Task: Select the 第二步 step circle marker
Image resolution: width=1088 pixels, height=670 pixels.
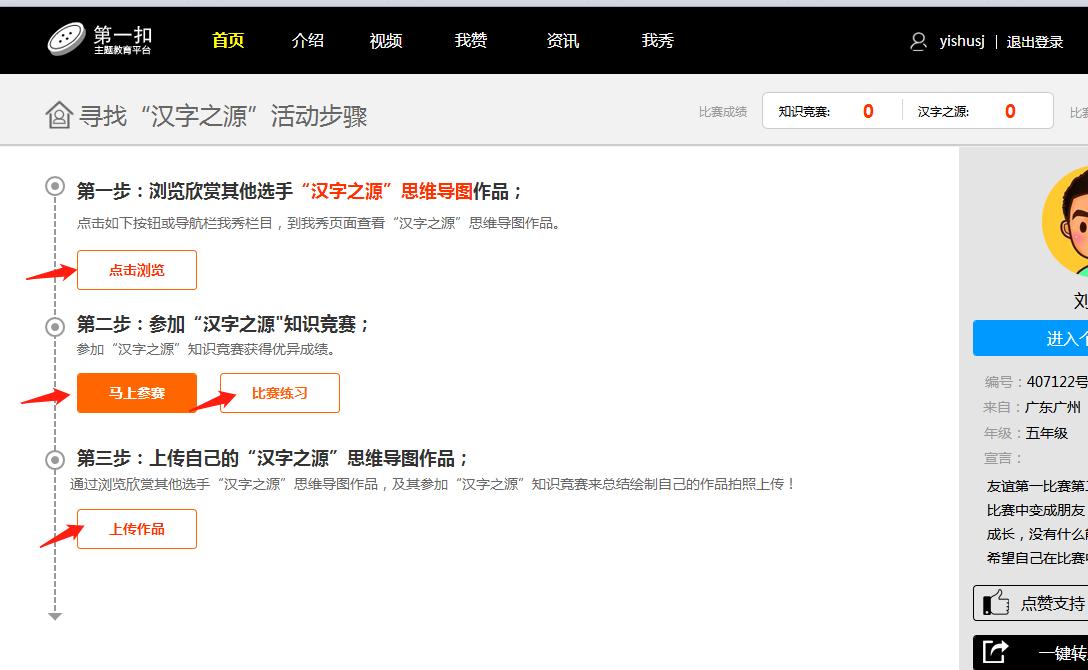Action: pos(55,325)
